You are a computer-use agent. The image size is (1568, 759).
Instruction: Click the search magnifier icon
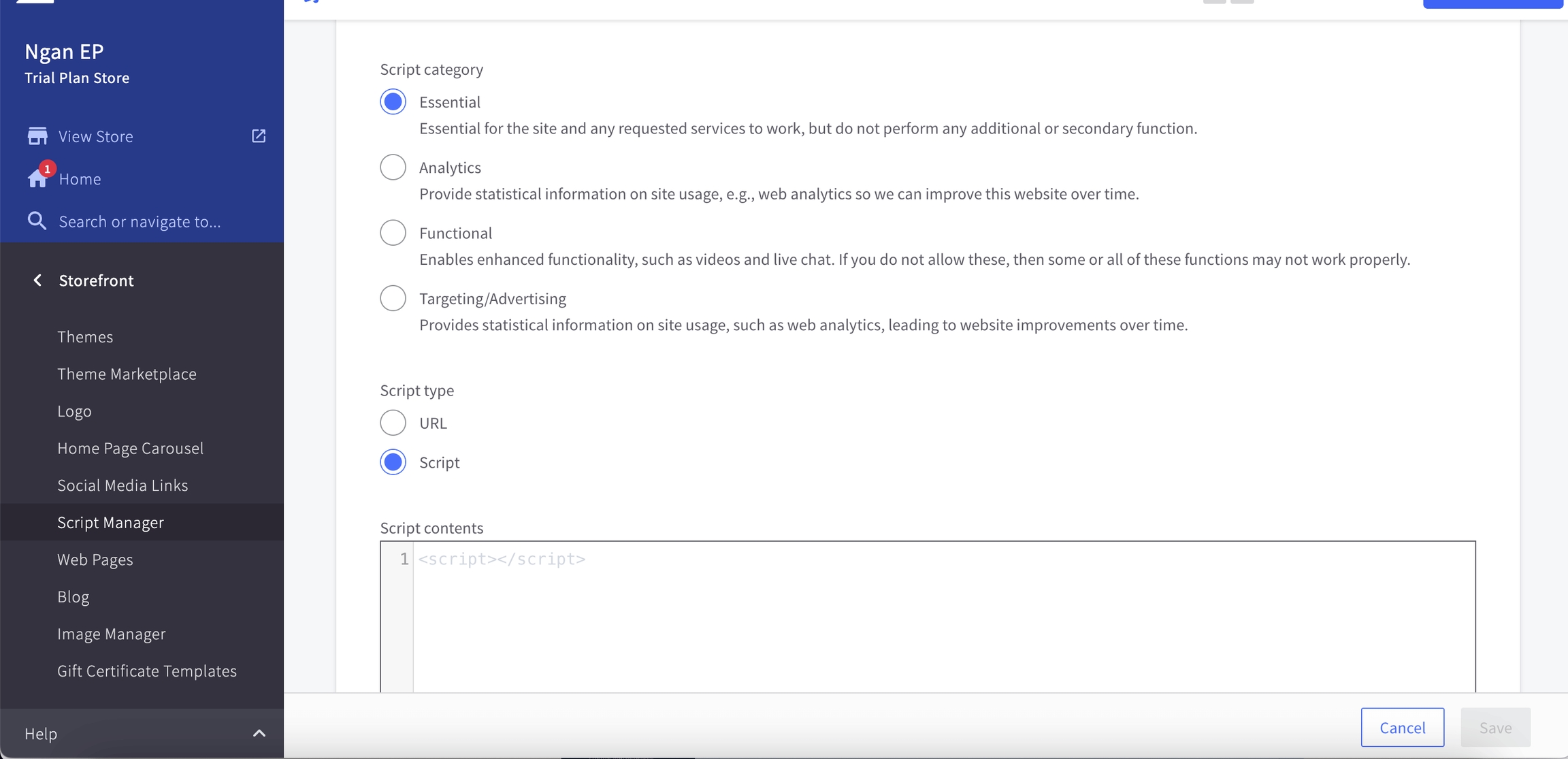37,221
